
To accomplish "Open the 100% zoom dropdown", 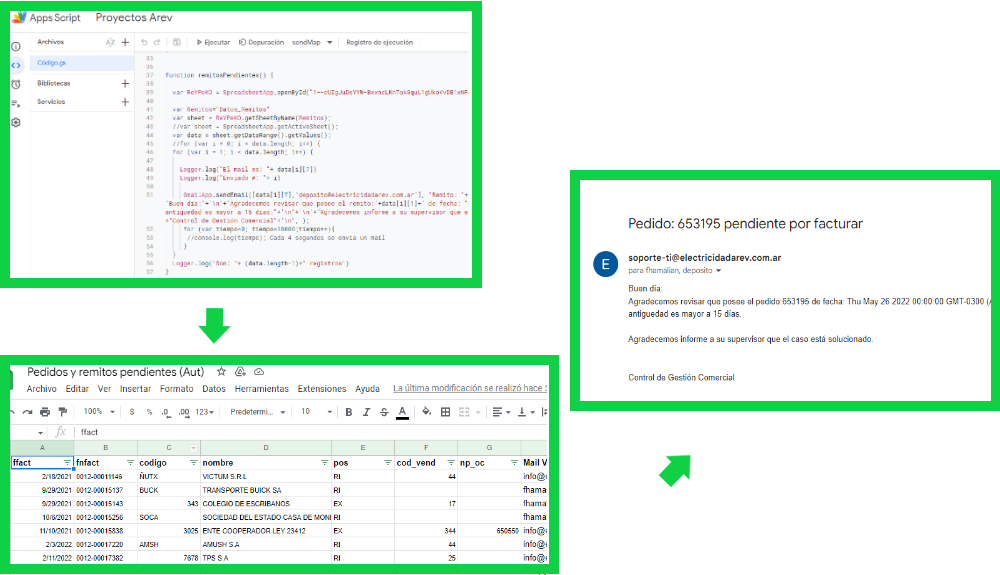I will pyautogui.click(x=99, y=412).
